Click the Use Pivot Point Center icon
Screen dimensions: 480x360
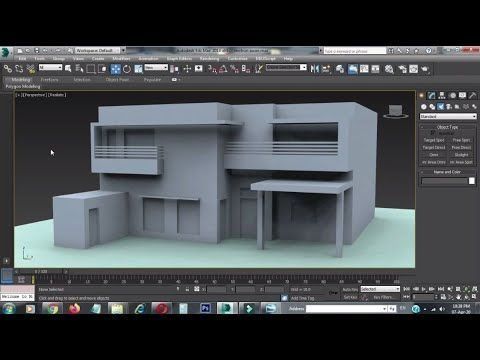point(174,69)
